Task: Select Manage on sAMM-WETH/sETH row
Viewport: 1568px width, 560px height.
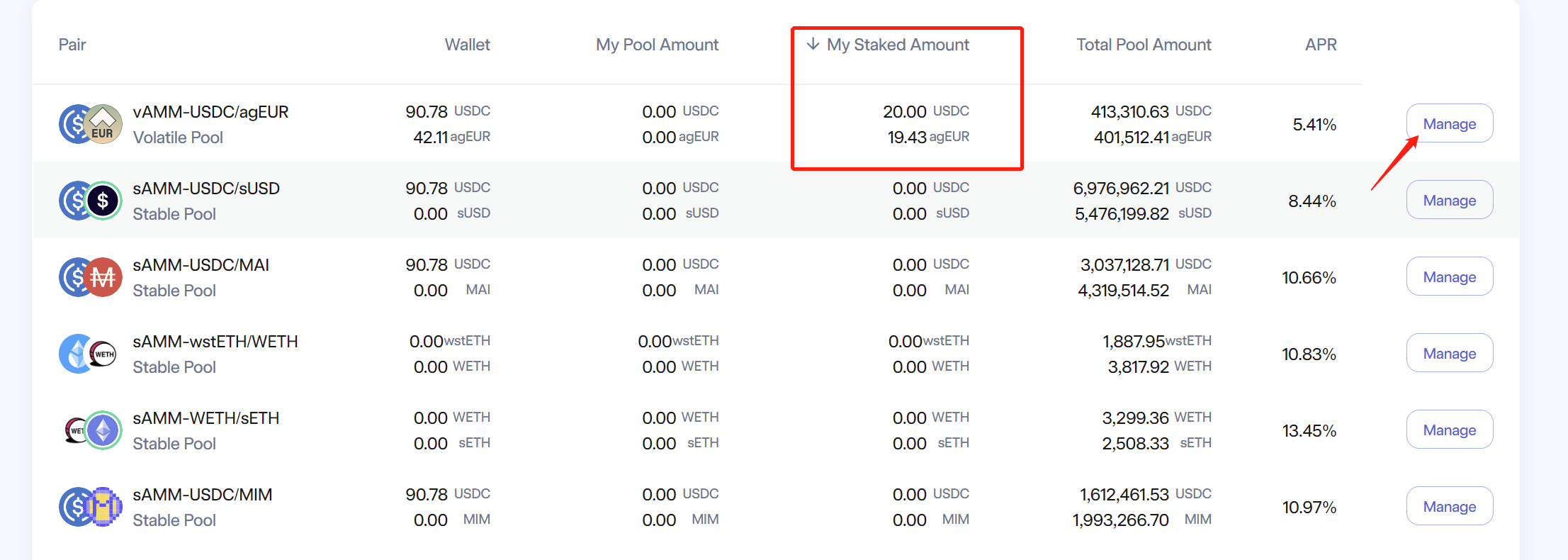Action: click(x=1450, y=430)
